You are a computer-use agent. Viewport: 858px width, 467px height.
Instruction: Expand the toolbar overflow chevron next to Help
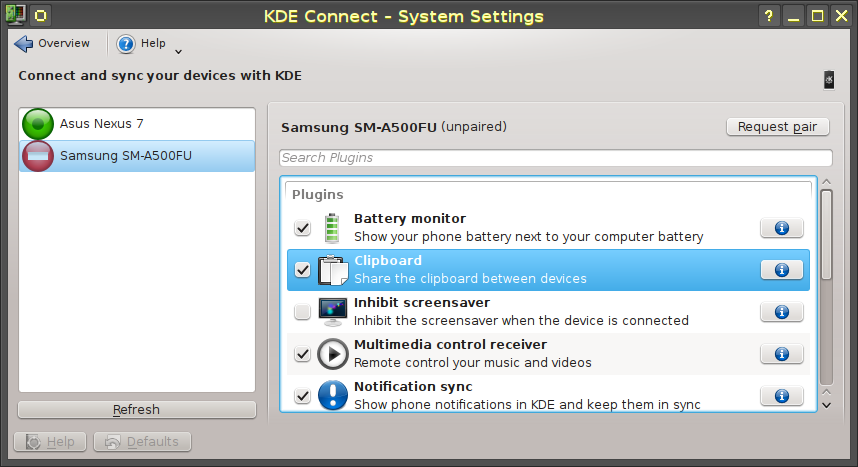click(178, 51)
